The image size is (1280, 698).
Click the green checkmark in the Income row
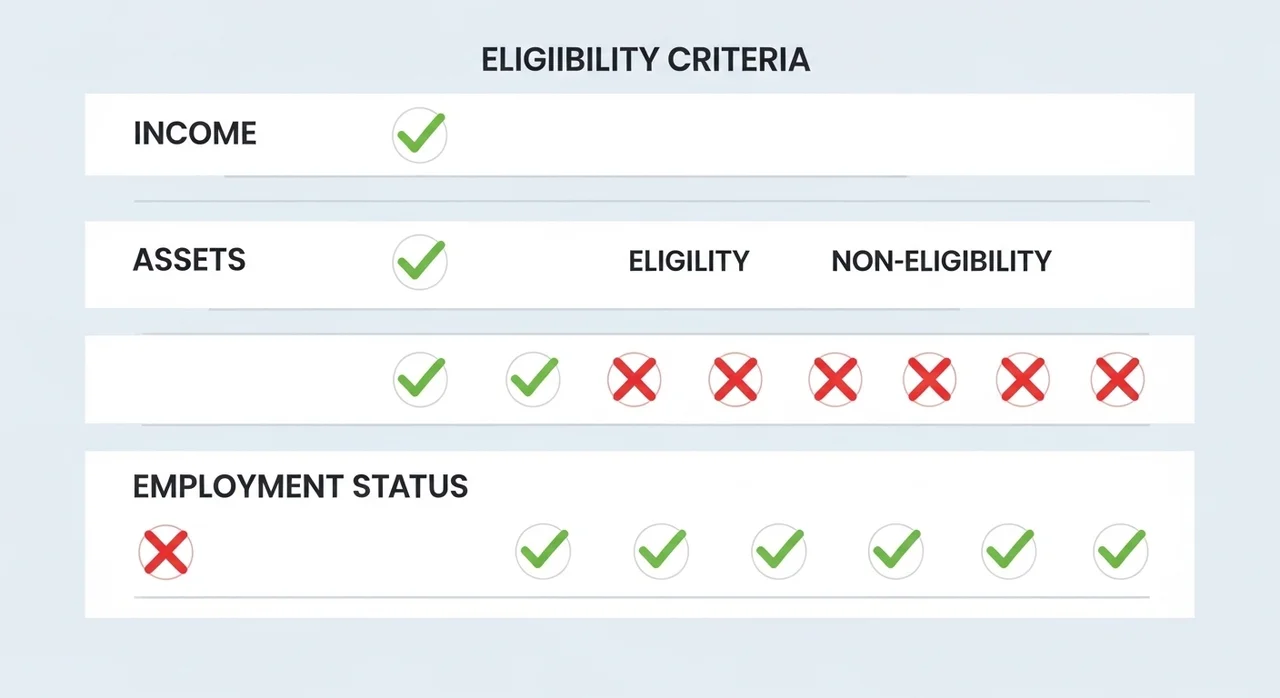tap(420, 135)
